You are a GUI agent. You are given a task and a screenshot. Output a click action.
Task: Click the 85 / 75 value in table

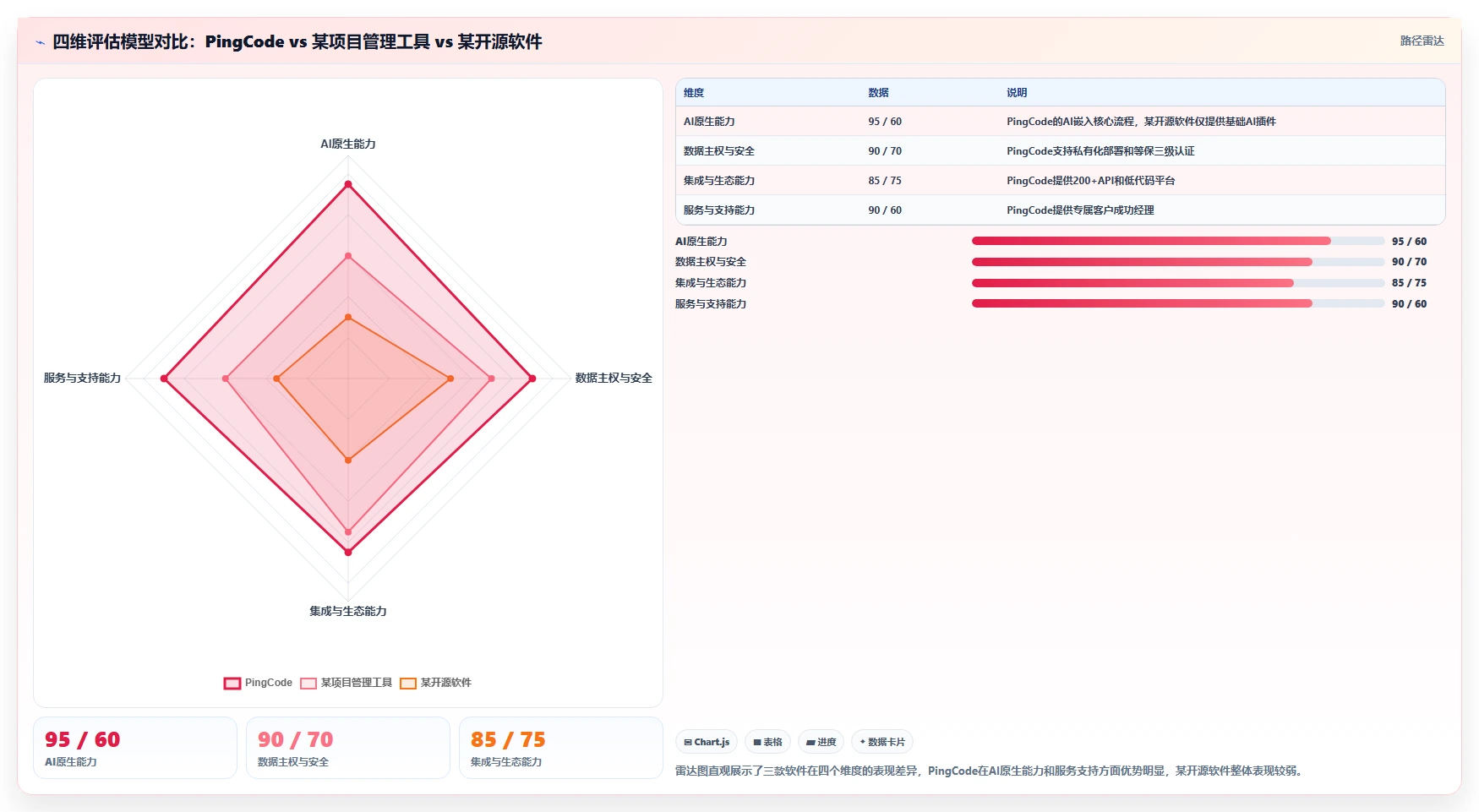885,181
